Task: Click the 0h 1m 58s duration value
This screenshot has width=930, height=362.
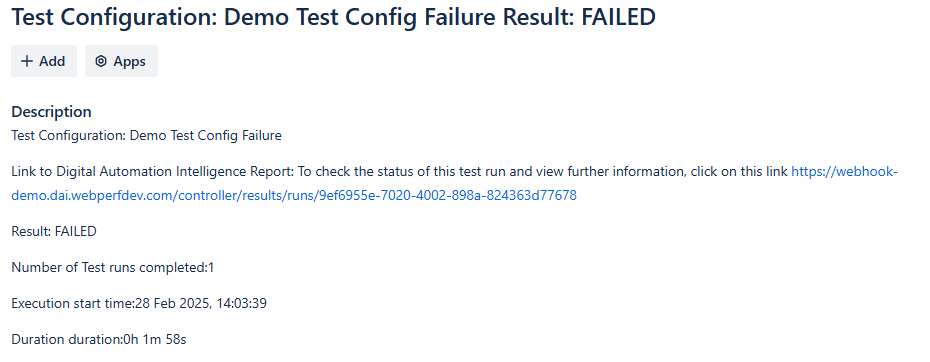Action: [155, 340]
